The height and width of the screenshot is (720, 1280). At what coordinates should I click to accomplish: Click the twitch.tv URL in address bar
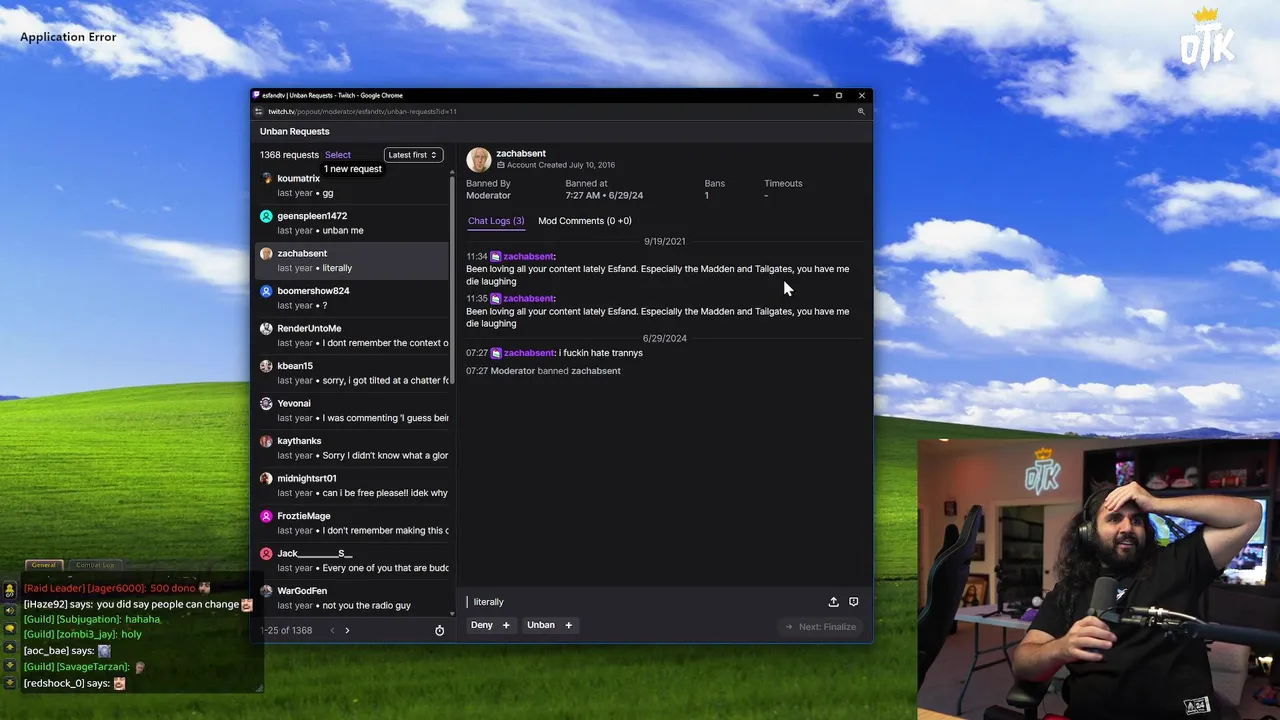pos(362,112)
